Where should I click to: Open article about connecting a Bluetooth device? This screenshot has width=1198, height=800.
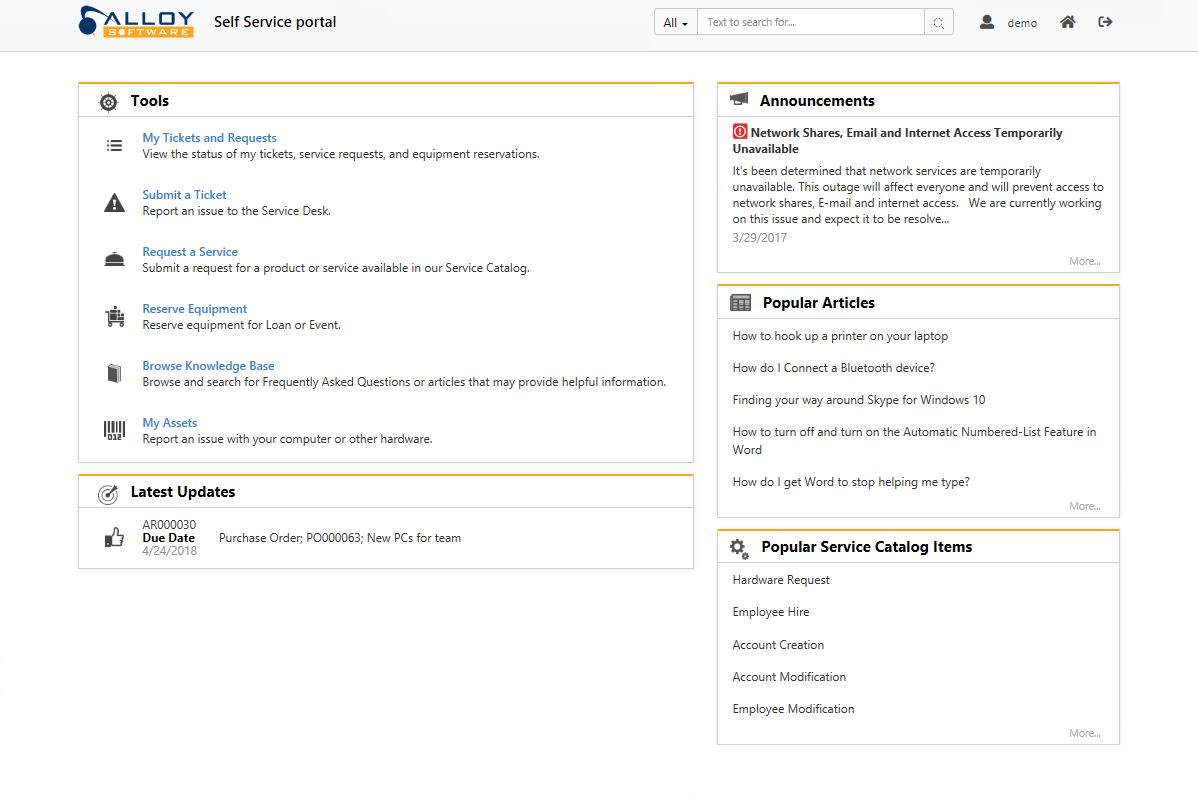tap(833, 368)
